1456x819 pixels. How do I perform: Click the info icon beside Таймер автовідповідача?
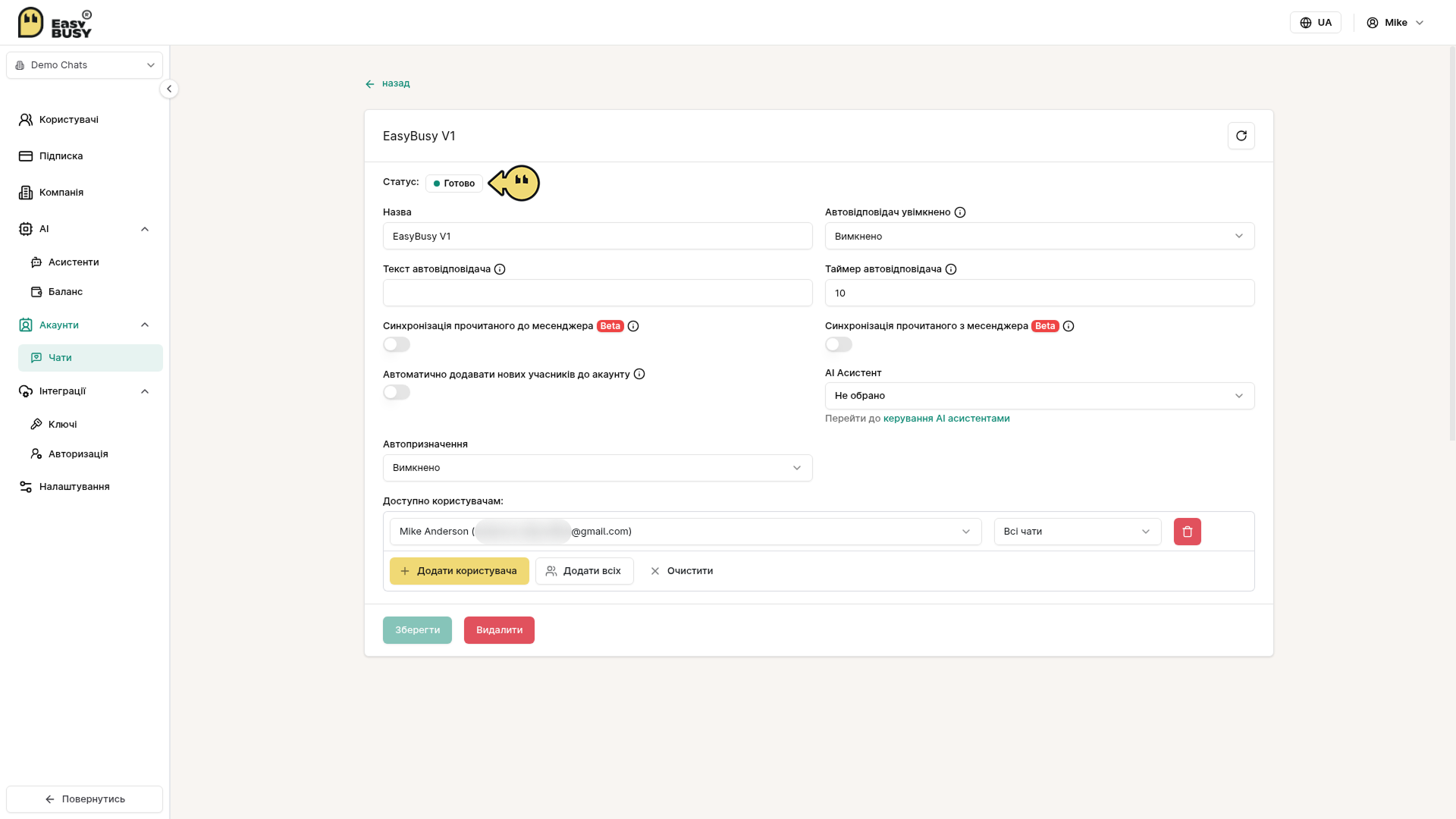point(951,269)
